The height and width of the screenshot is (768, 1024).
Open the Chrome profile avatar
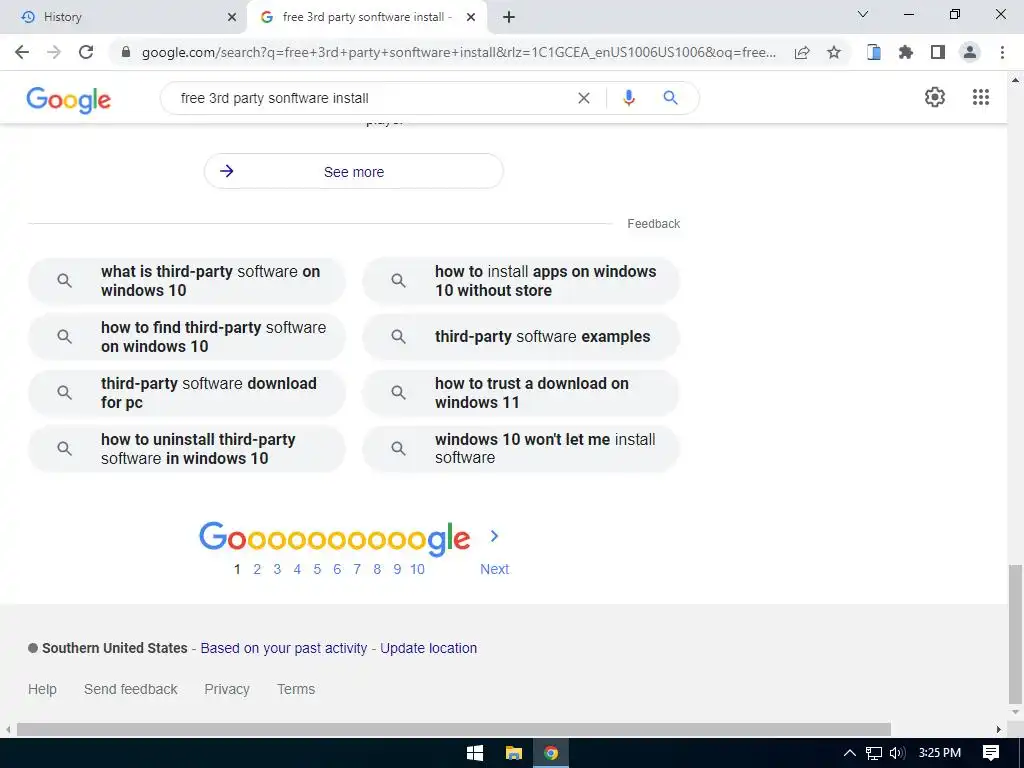[970, 52]
